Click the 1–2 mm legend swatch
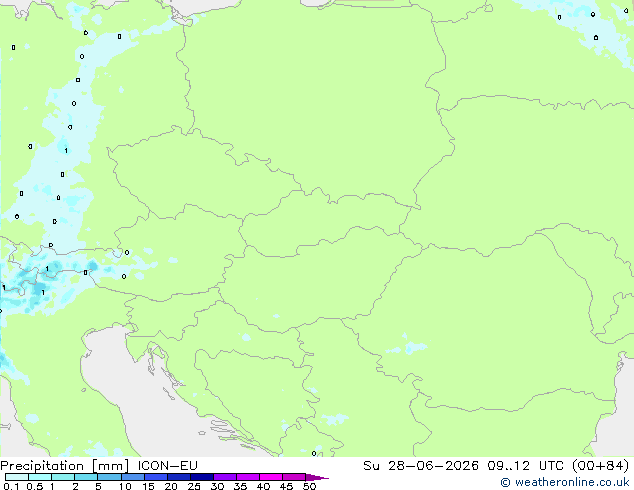 pyautogui.click(x=63, y=477)
